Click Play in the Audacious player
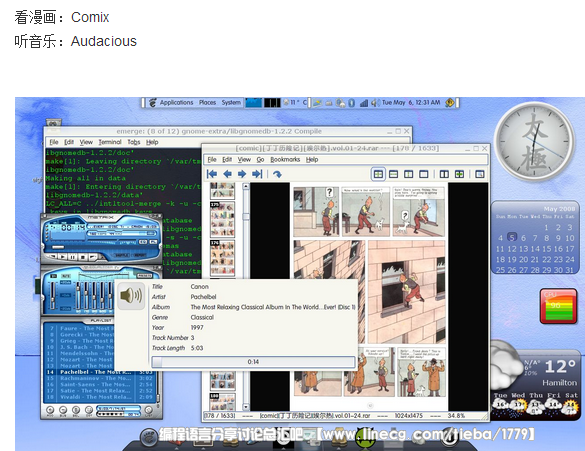Screen dimensions: 585x451 pyautogui.click(x=62, y=257)
